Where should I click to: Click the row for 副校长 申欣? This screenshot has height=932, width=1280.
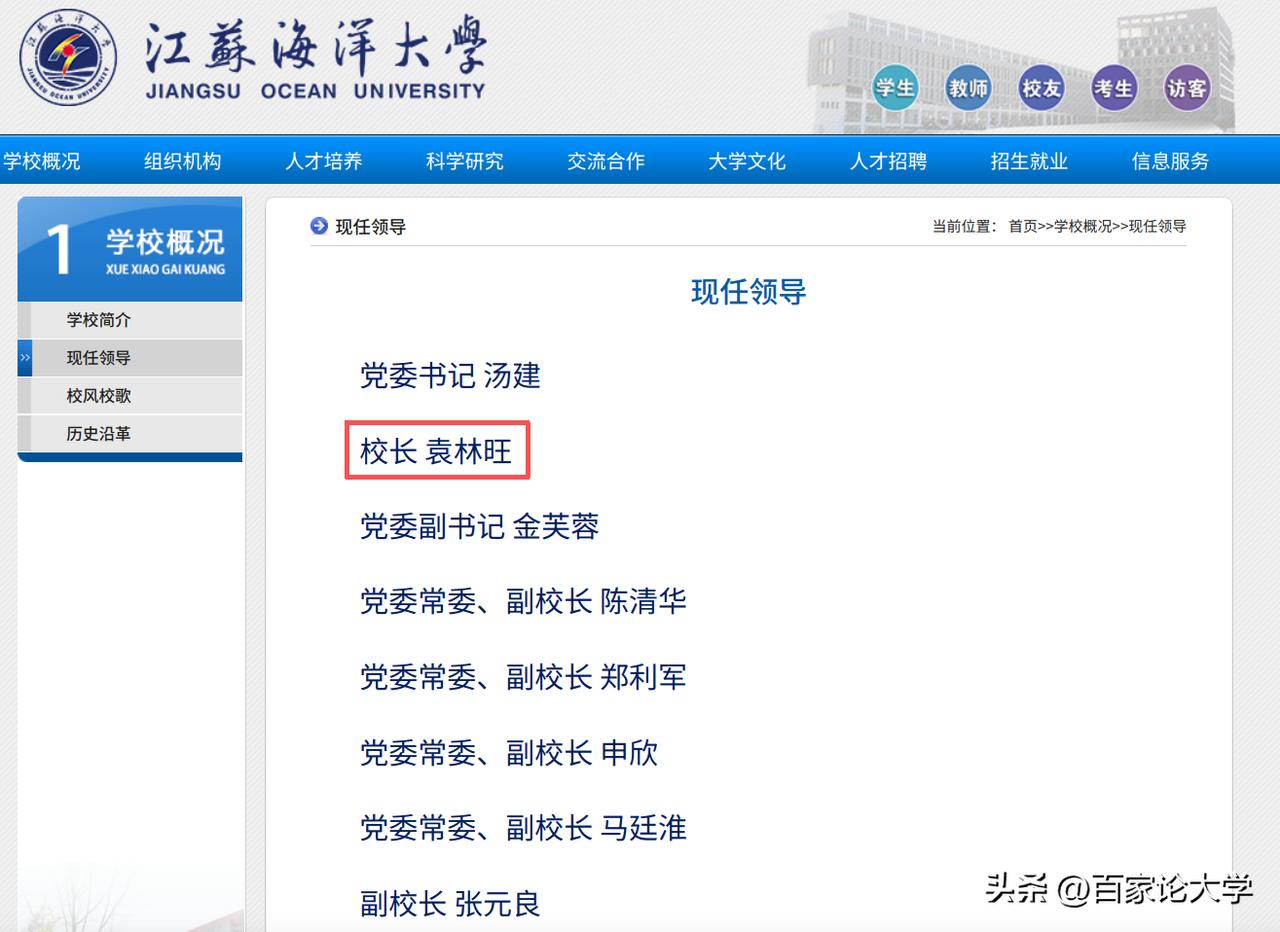click(x=509, y=753)
